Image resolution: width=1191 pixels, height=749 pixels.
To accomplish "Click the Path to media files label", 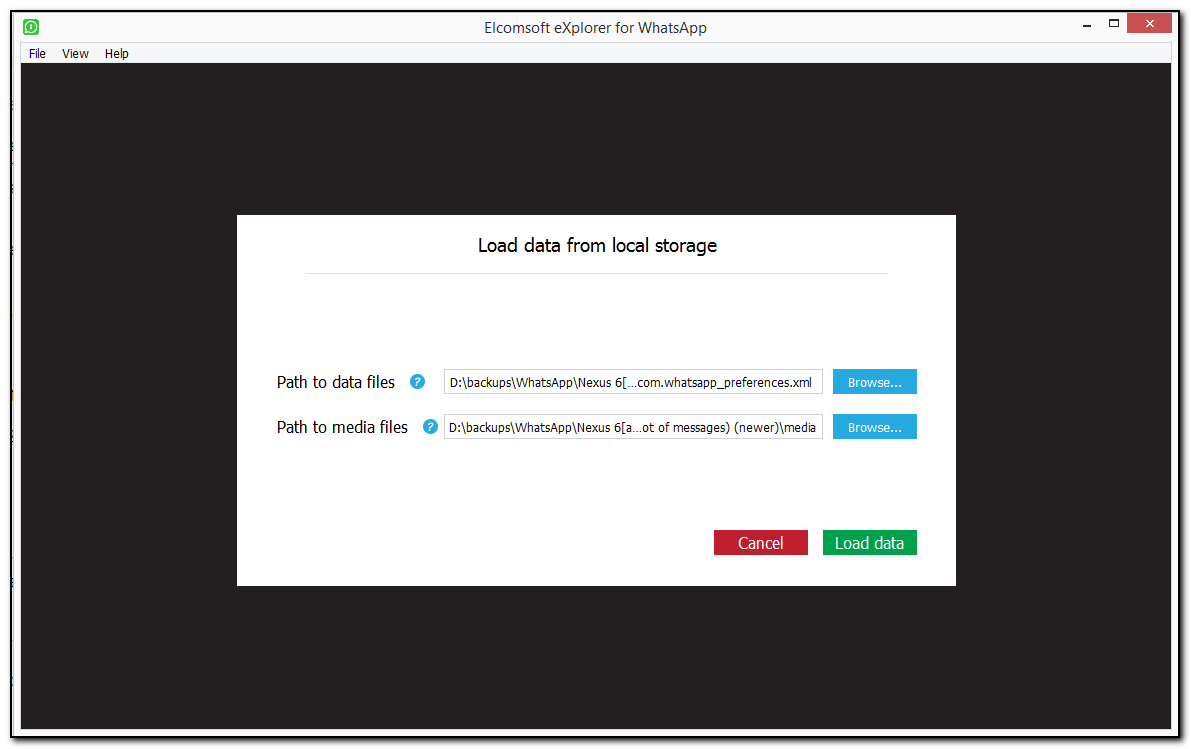I will (x=342, y=426).
